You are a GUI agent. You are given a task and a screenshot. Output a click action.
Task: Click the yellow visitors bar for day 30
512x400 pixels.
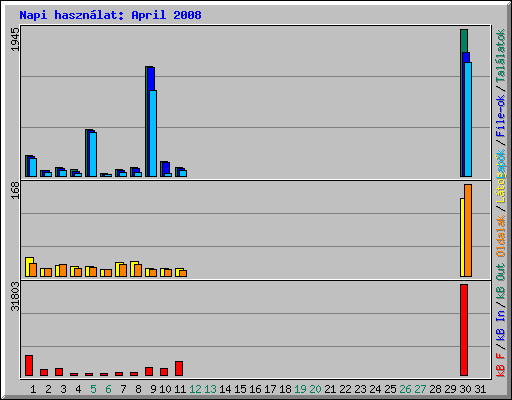pyautogui.click(x=462, y=237)
